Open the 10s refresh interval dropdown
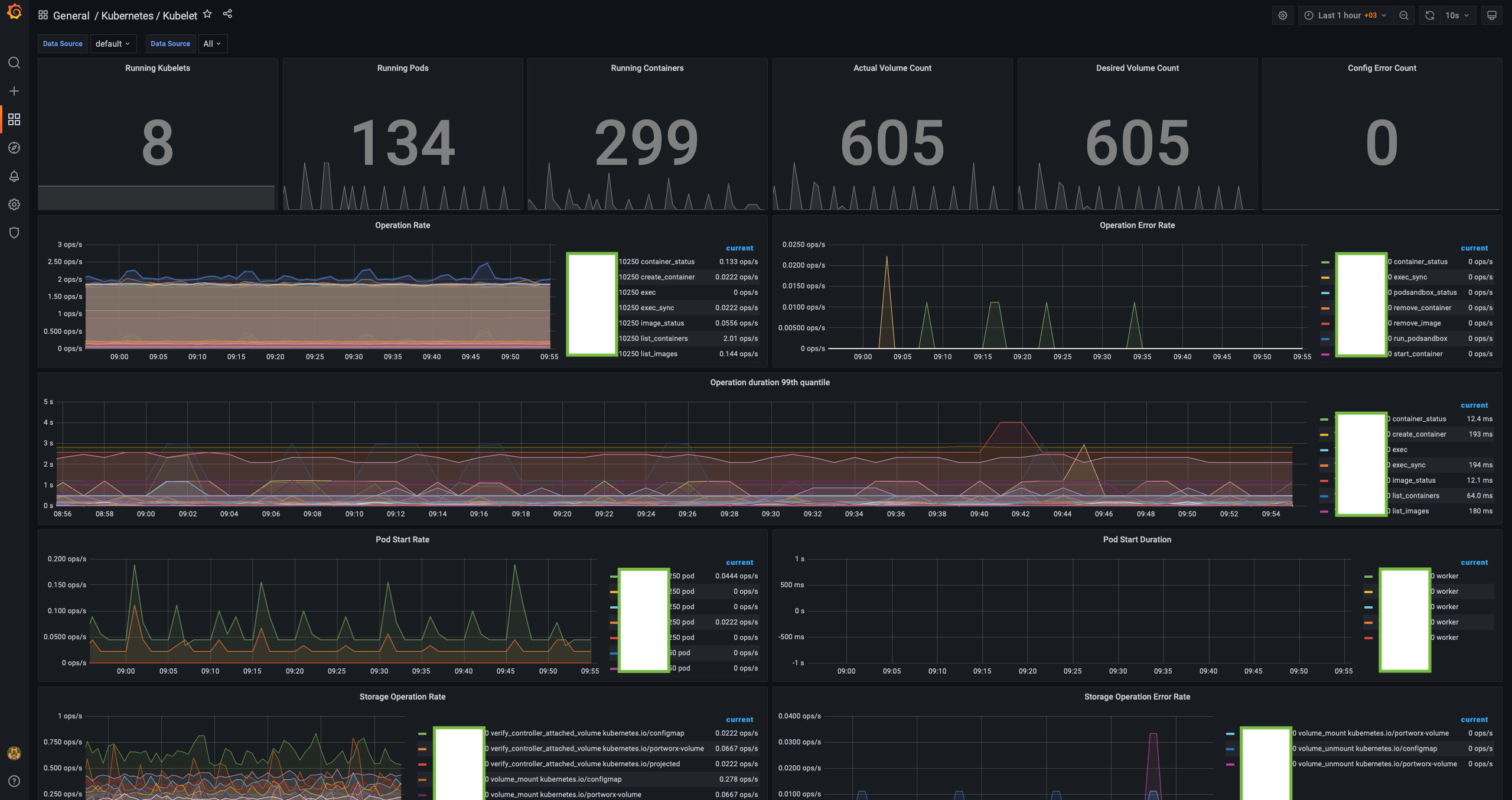The height and width of the screenshot is (800, 1512). click(1457, 15)
